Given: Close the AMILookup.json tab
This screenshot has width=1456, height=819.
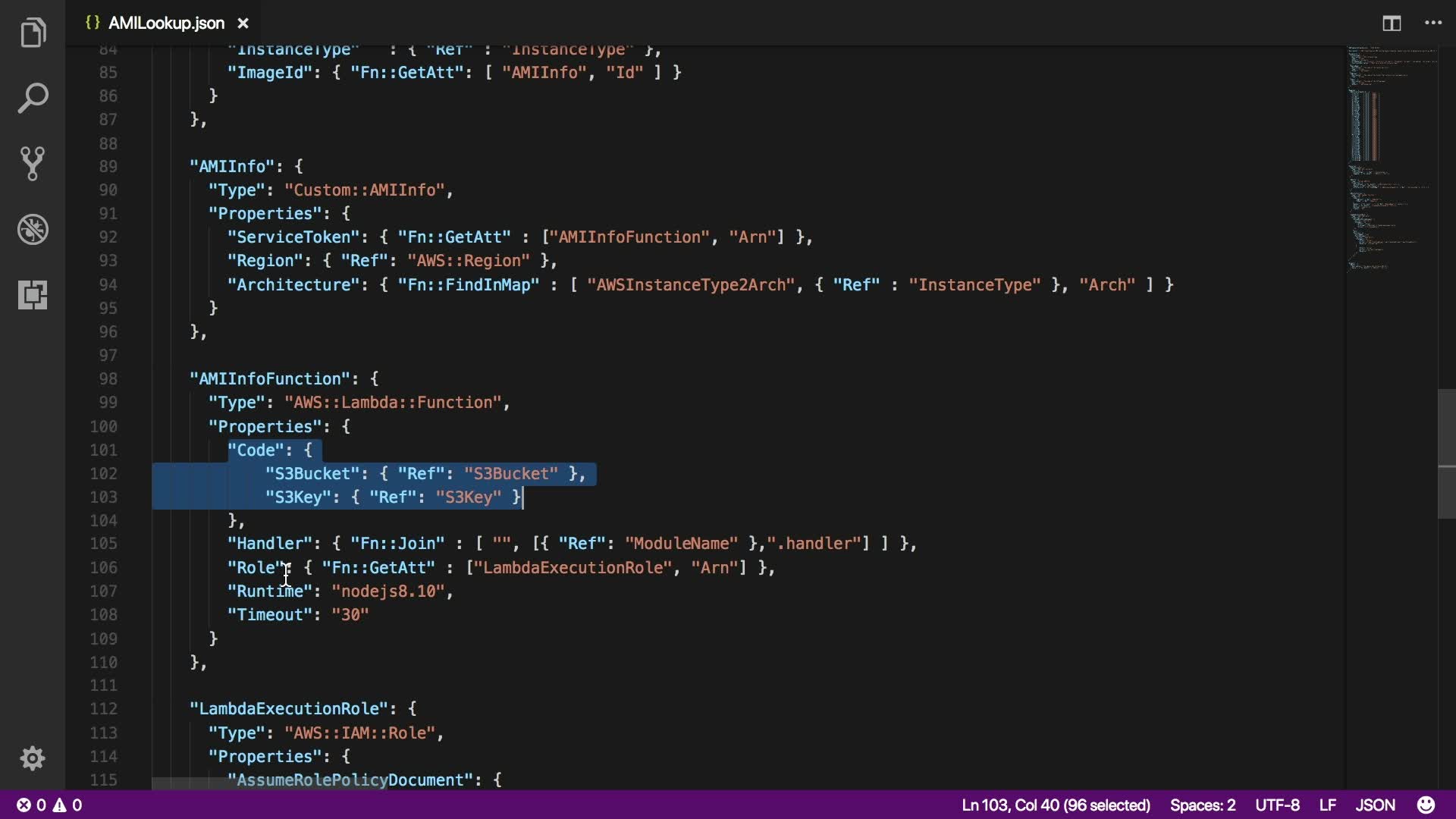Looking at the screenshot, I should click(x=243, y=24).
